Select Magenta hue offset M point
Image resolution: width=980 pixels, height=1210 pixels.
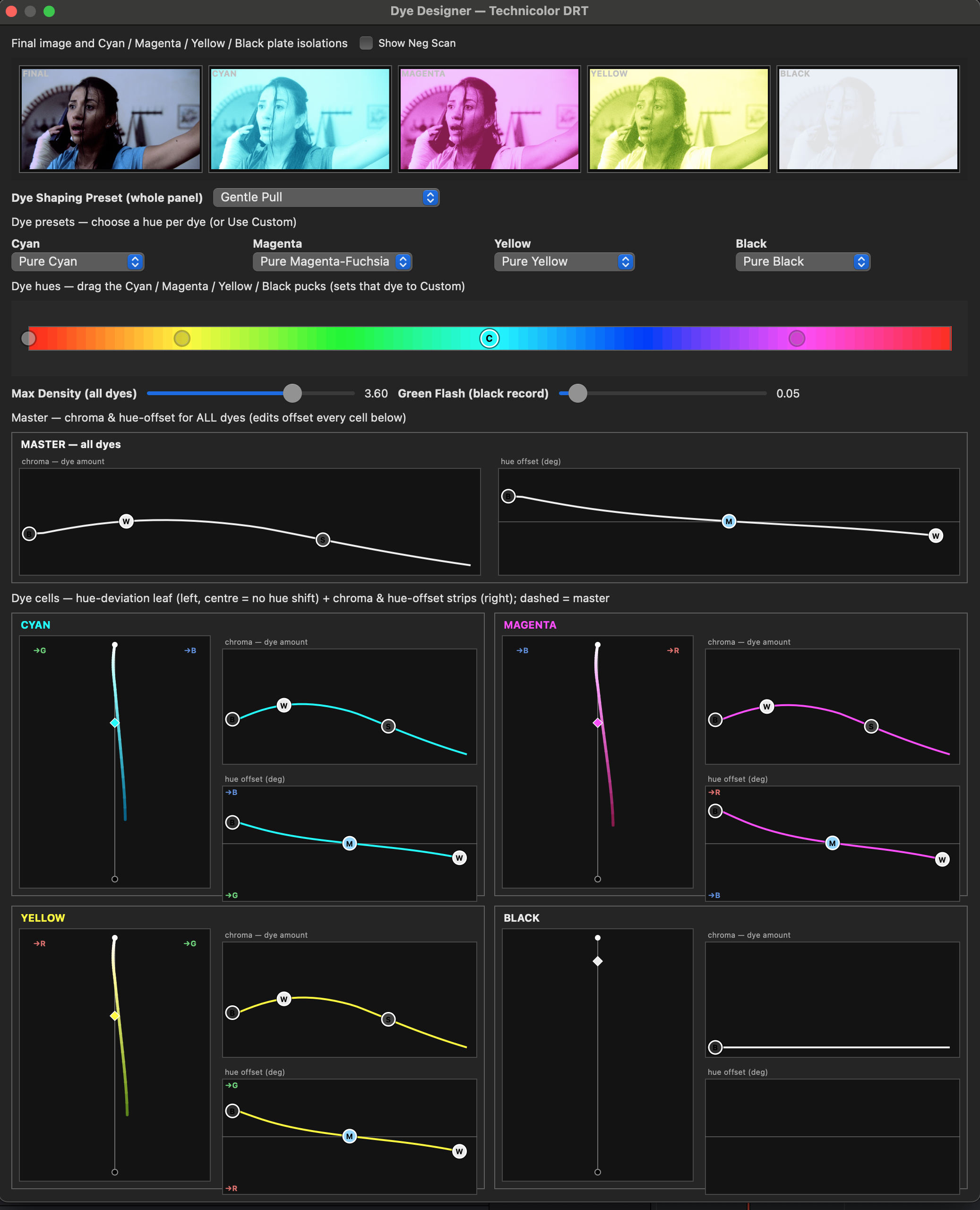(832, 843)
